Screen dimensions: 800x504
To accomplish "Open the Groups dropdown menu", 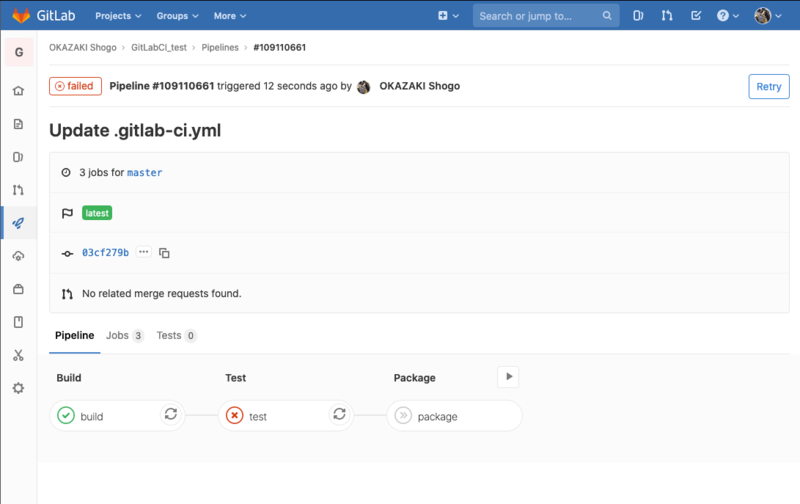I will [x=177, y=16].
